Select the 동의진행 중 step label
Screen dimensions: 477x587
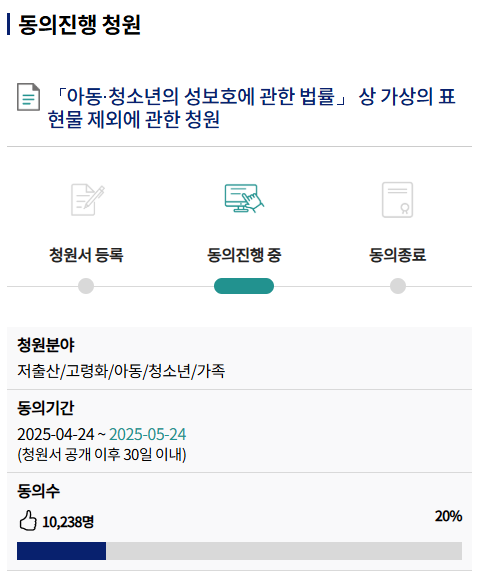pyautogui.click(x=244, y=255)
